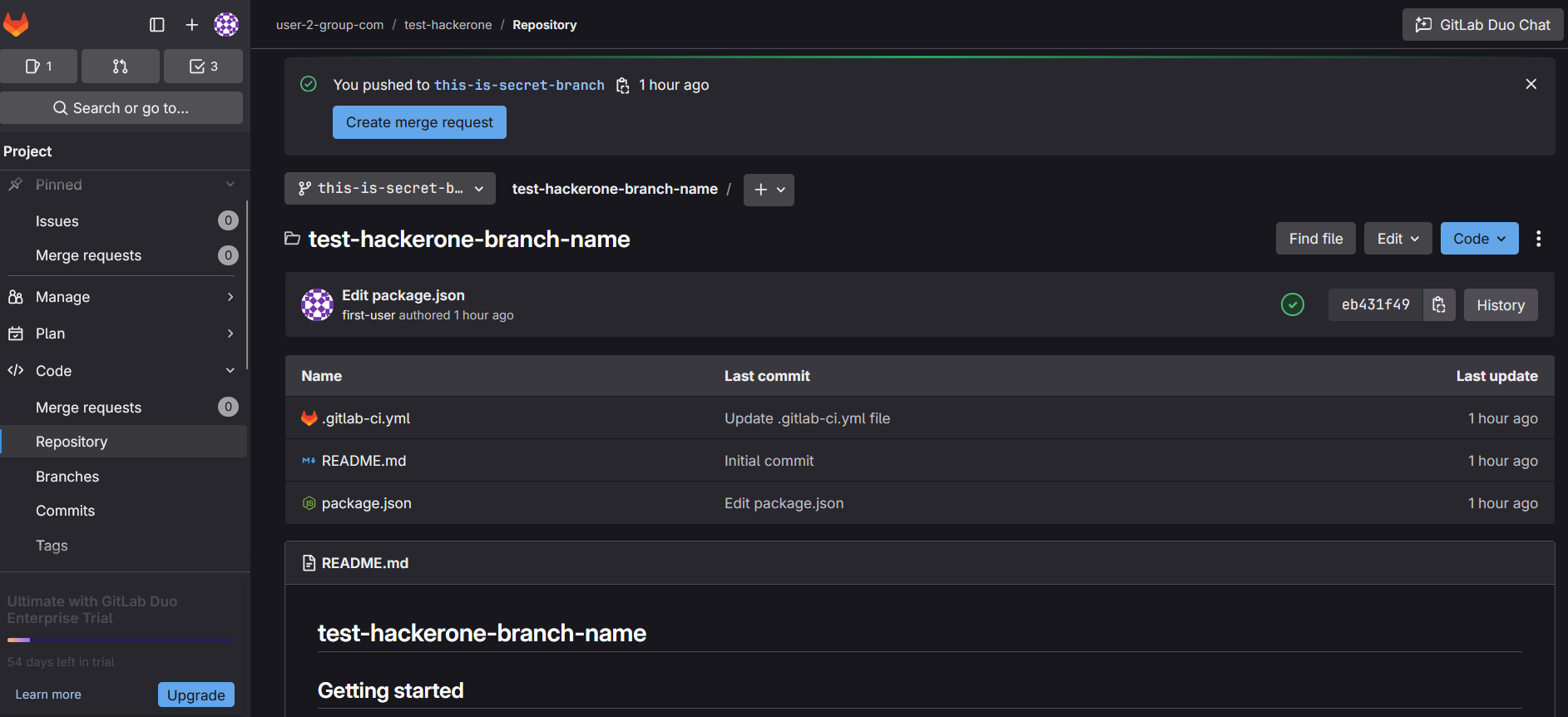Open the branch selector dropdown
1568x717 pixels.
coord(390,189)
